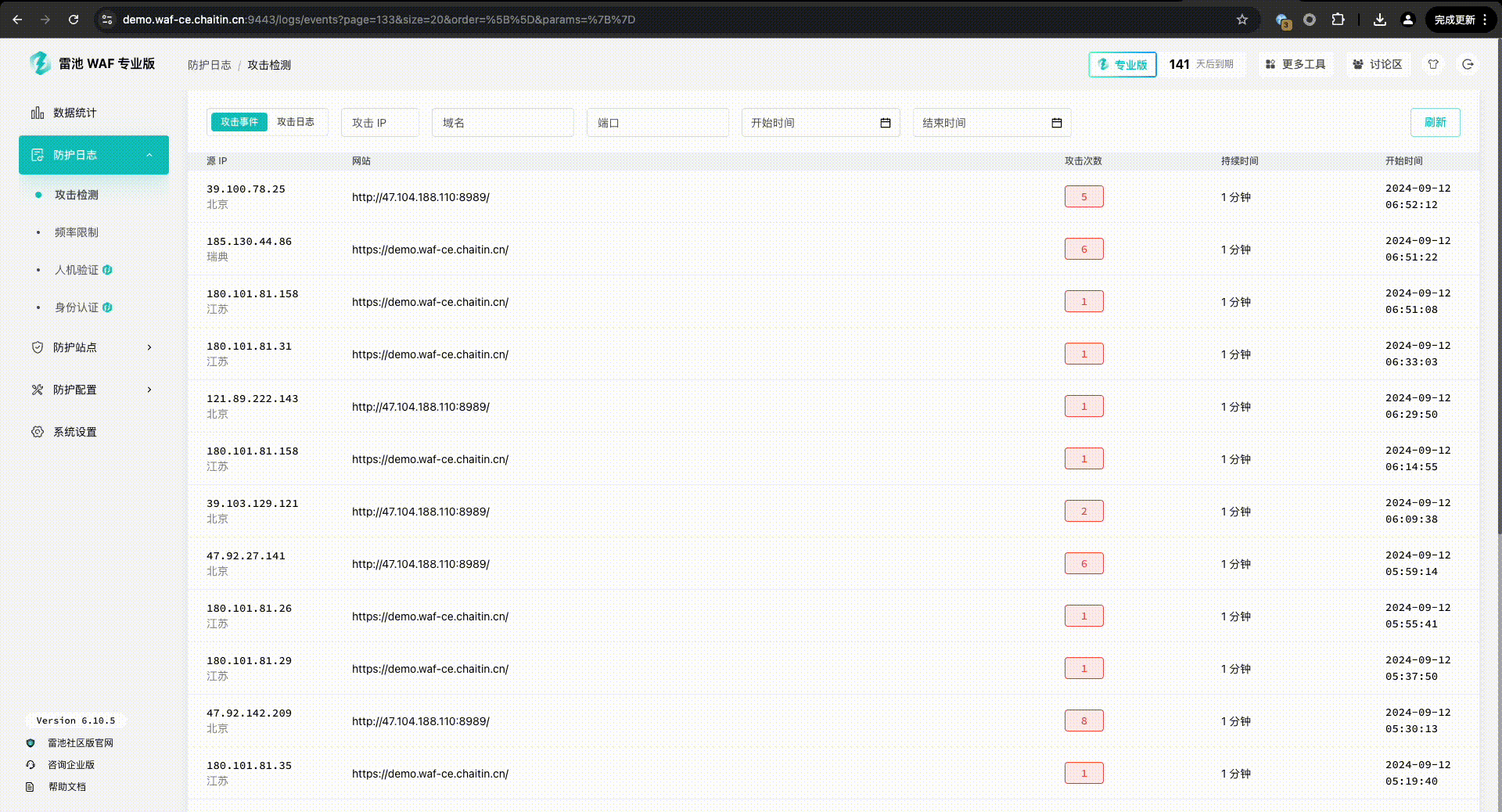Select the 攻击事件 toggle
The image size is (1502, 812).
[x=239, y=122]
